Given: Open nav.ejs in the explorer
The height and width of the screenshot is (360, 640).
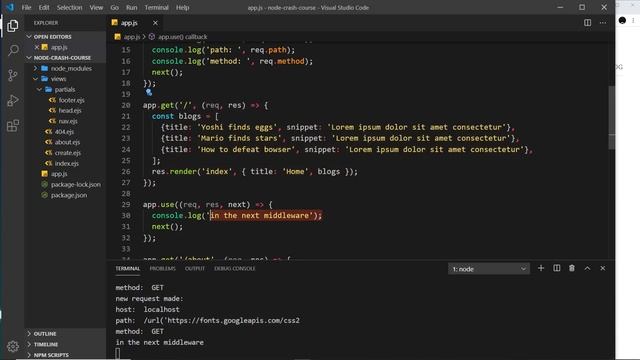Looking at the screenshot, I should click(68, 121).
